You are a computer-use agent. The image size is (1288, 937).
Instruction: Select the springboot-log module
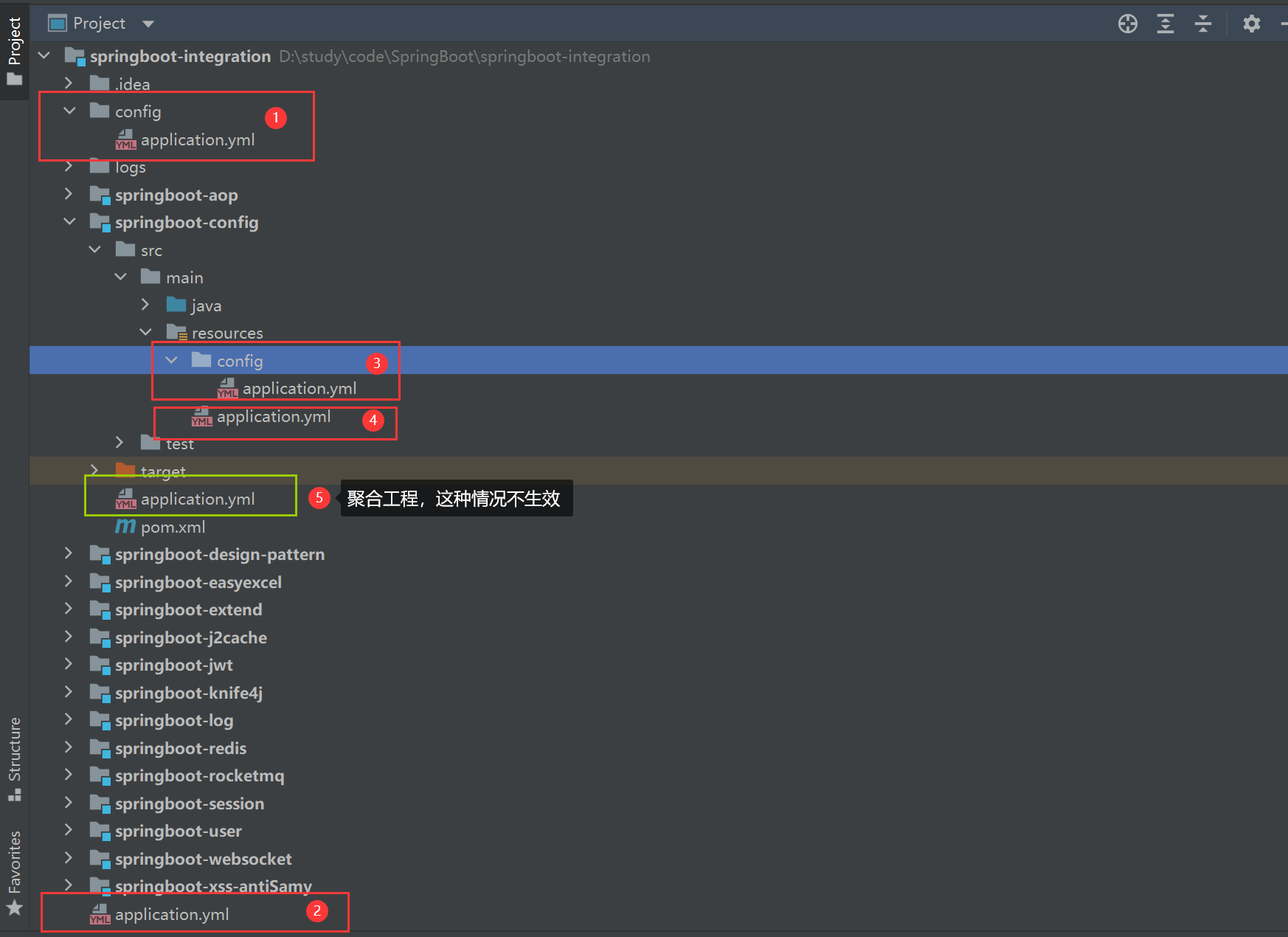174,720
